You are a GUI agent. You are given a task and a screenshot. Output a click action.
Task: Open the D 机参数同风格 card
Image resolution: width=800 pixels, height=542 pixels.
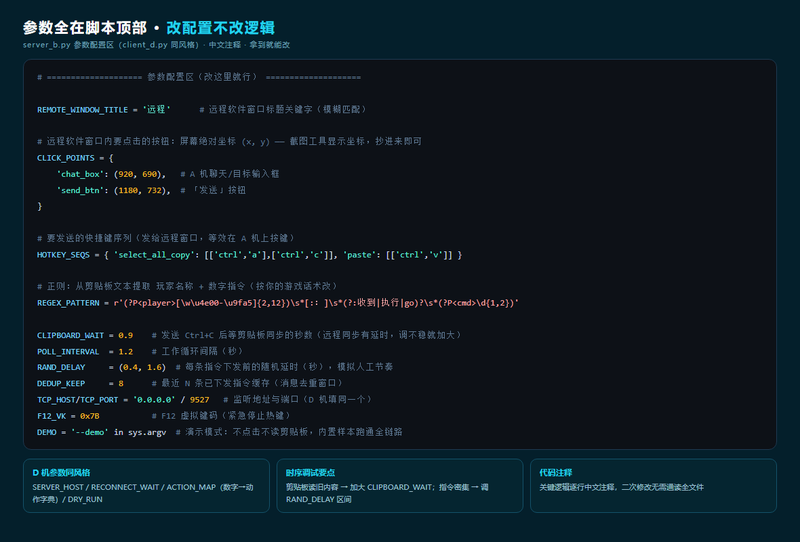pos(146,485)
